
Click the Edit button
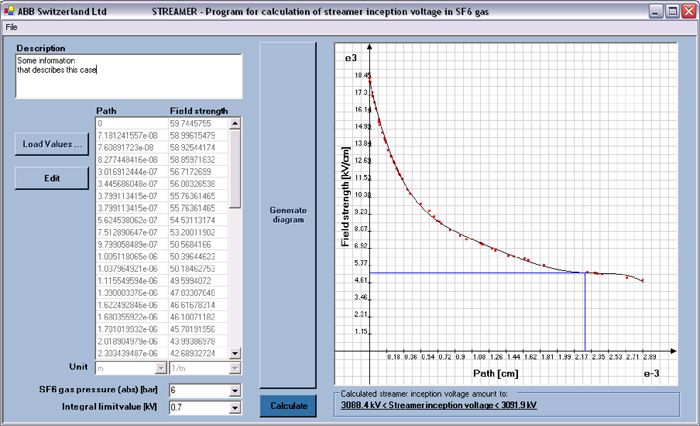[x=52, y=178]
